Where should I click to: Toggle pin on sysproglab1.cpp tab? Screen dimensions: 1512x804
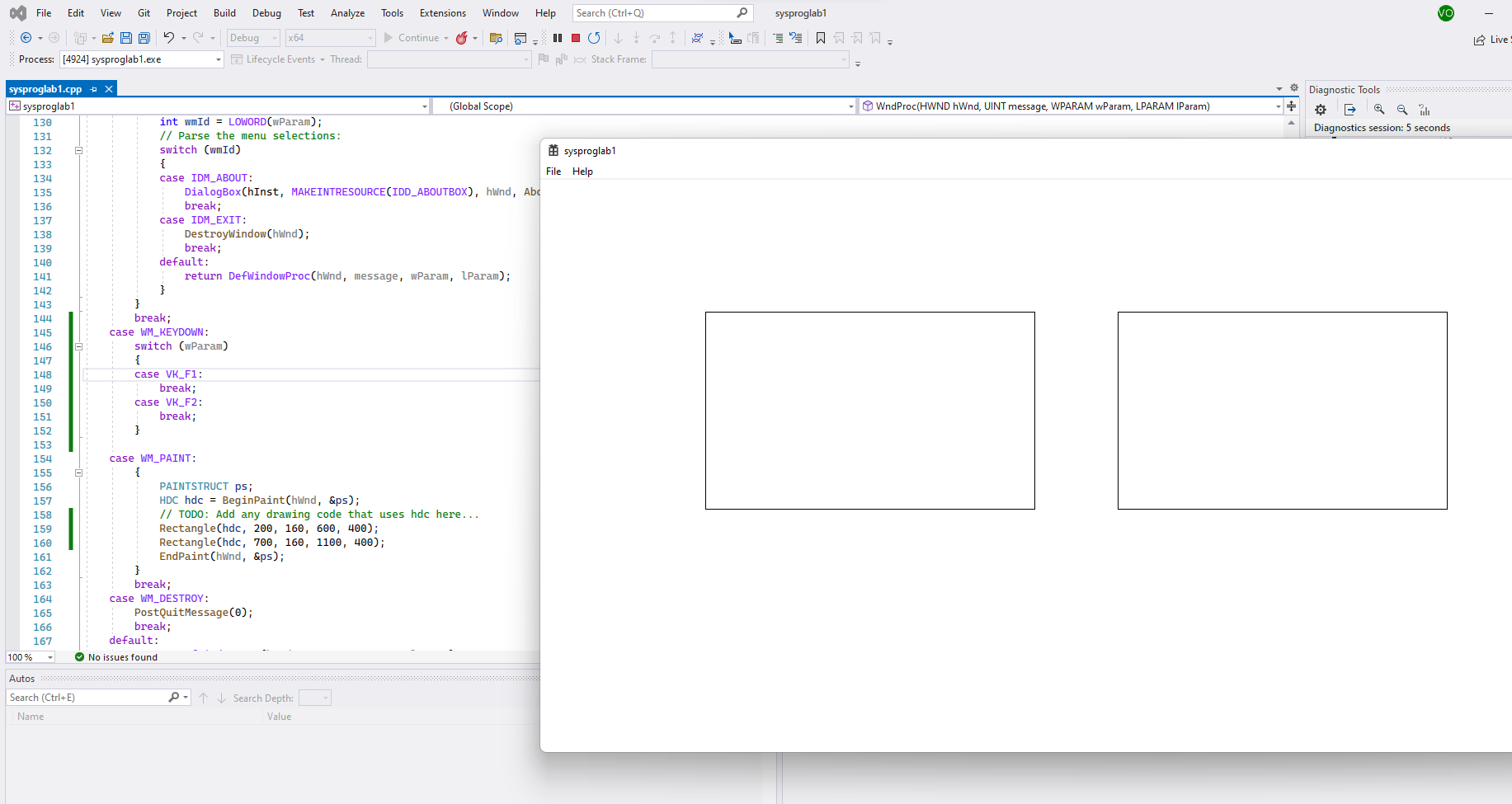point(94,89)
